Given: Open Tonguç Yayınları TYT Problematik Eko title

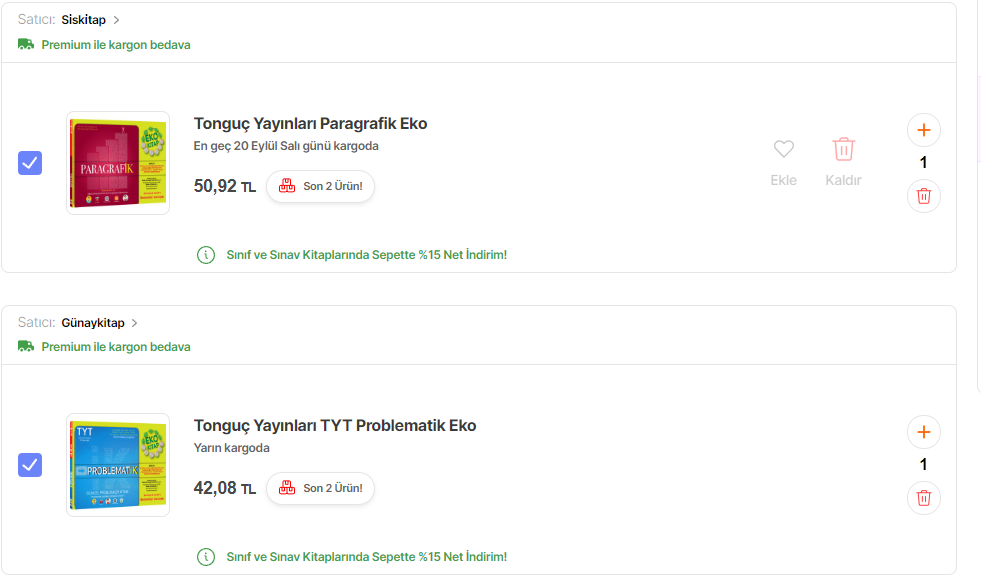Looking at the screenshot, I should click(x=335, y=426).
